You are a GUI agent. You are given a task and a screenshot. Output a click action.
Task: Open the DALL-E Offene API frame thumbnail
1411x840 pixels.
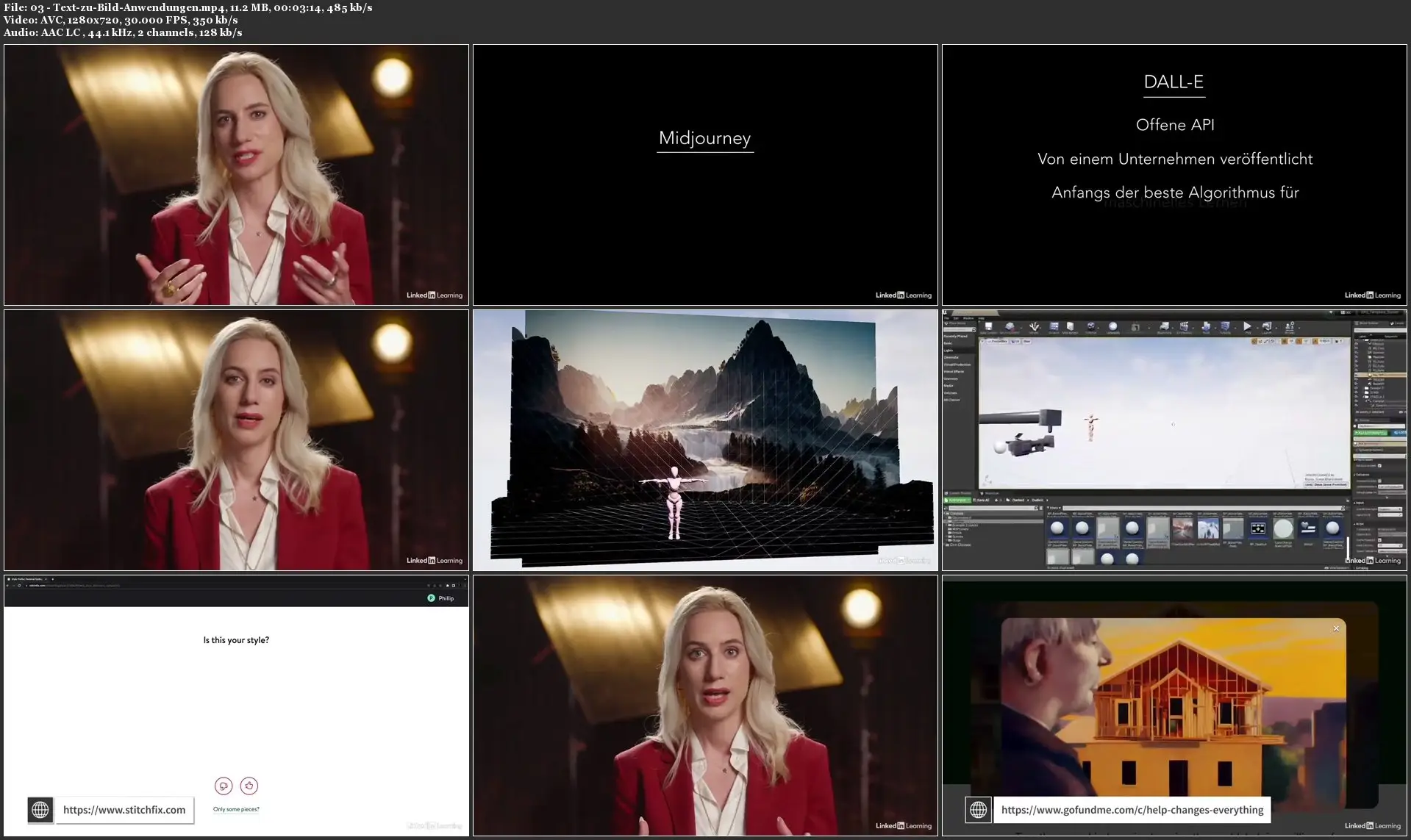[x=1174, y=175]
